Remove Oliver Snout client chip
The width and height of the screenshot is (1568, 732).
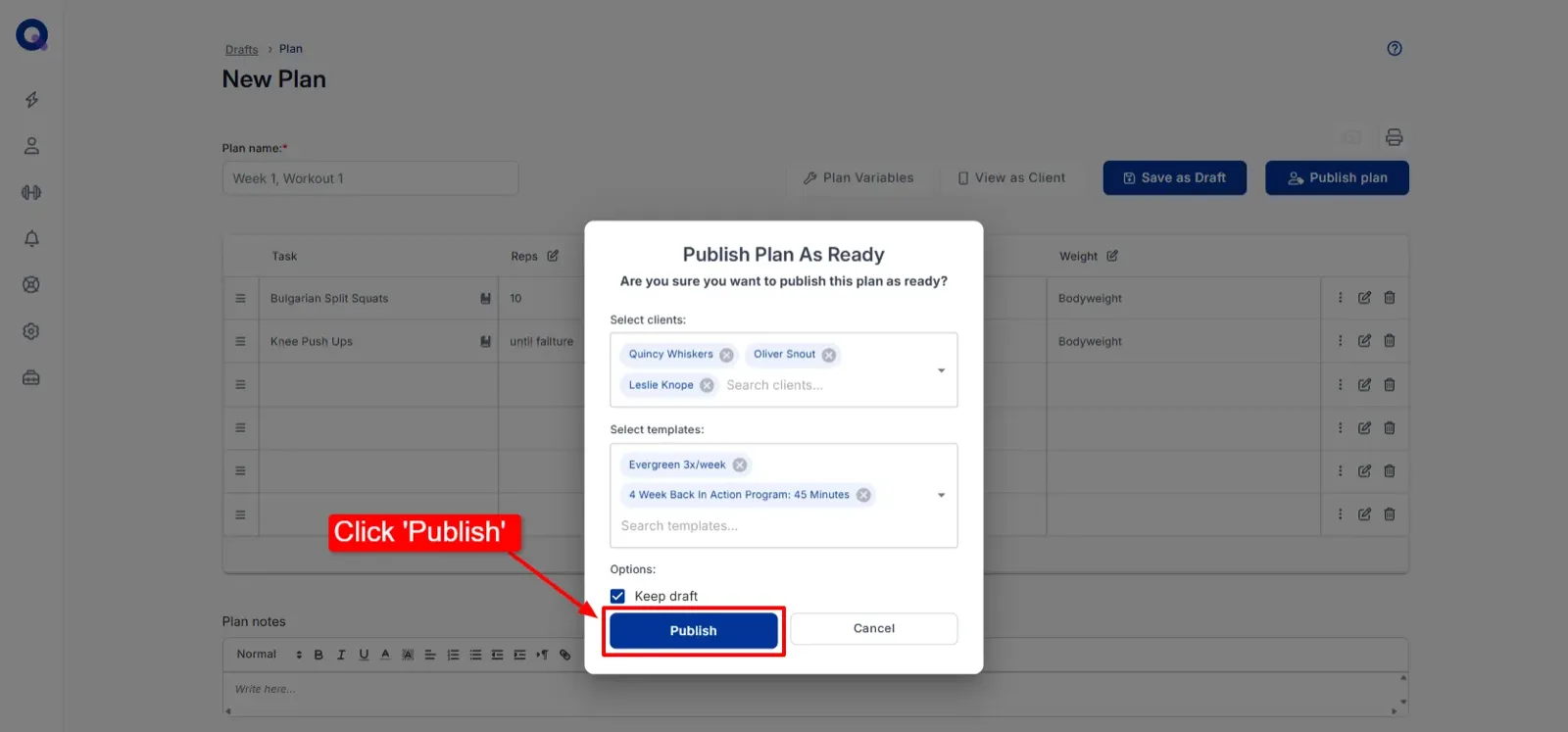point(829,355)
